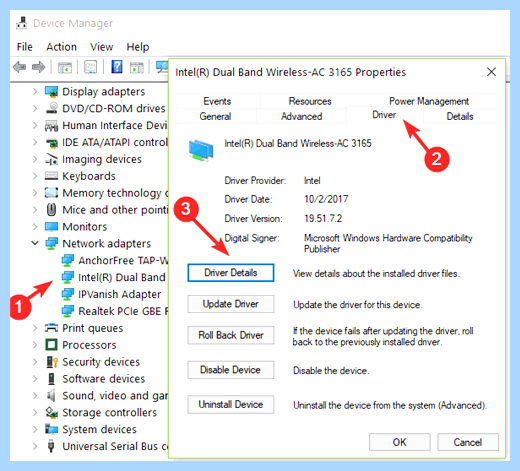
Task: Click the Sound, video and game speaker icon
Action: pyautogui.click(x=51, y=396)
